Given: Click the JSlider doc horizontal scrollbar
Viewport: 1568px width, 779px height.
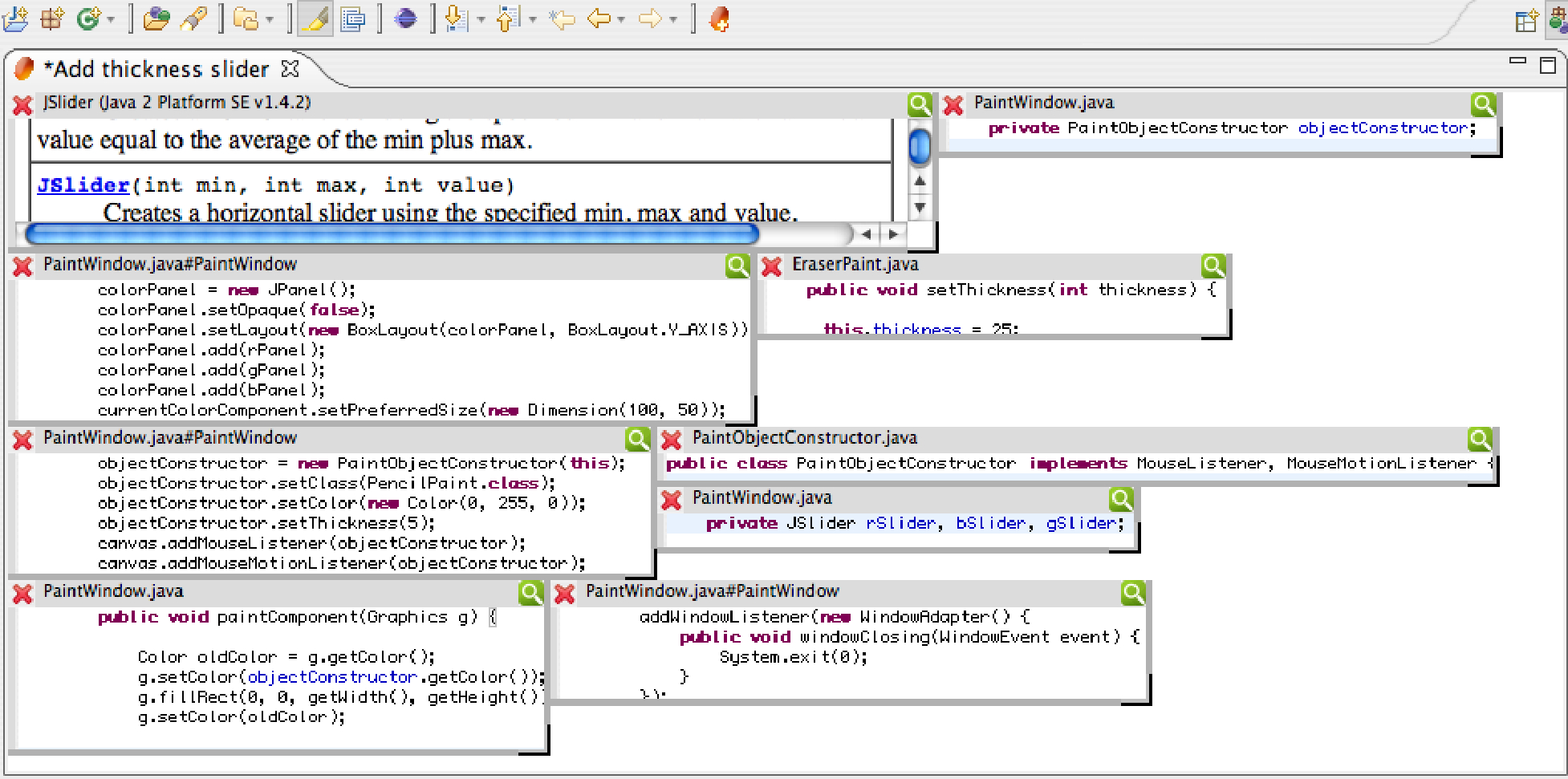Looking at the screenshot, I should (392, 234).
